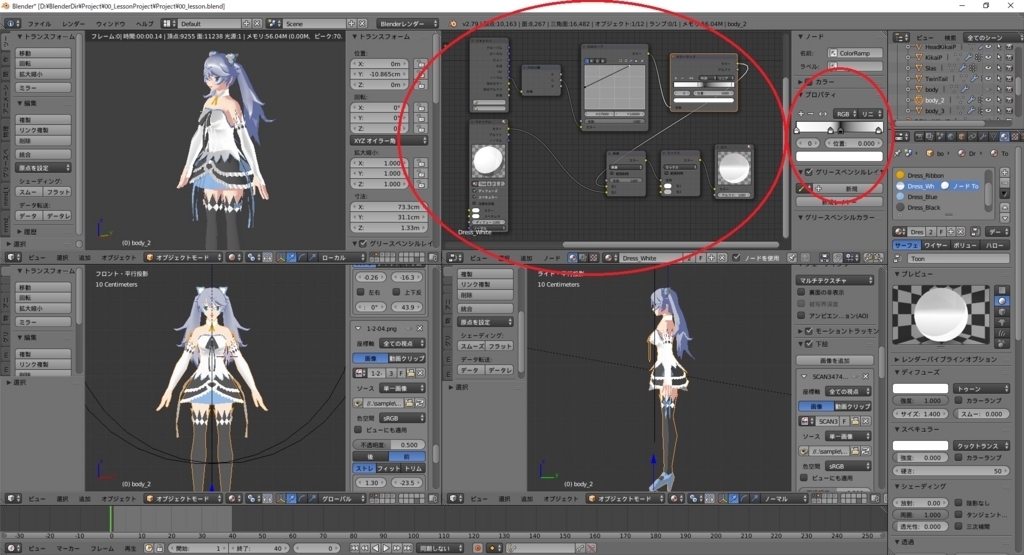Click the Dress_Blue material slot

click(921, 197)
